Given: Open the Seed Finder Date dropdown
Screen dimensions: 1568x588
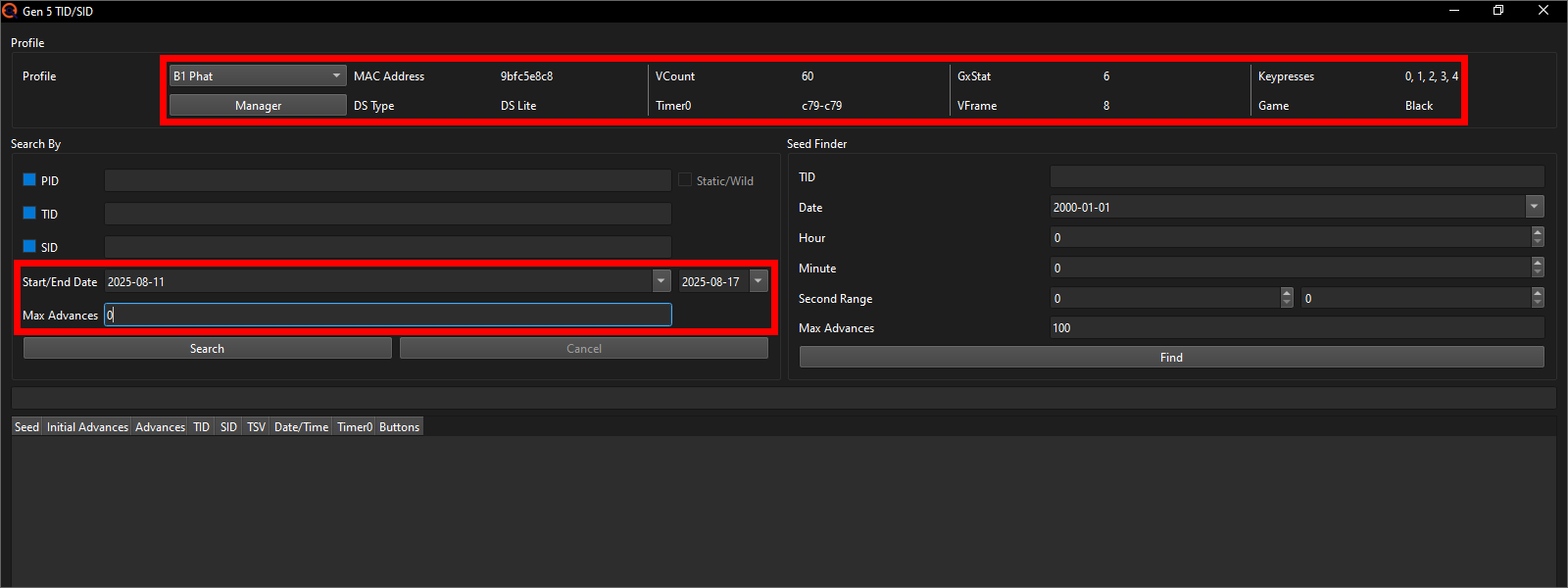Looking at the screenshot, I should pos(1535,207).
